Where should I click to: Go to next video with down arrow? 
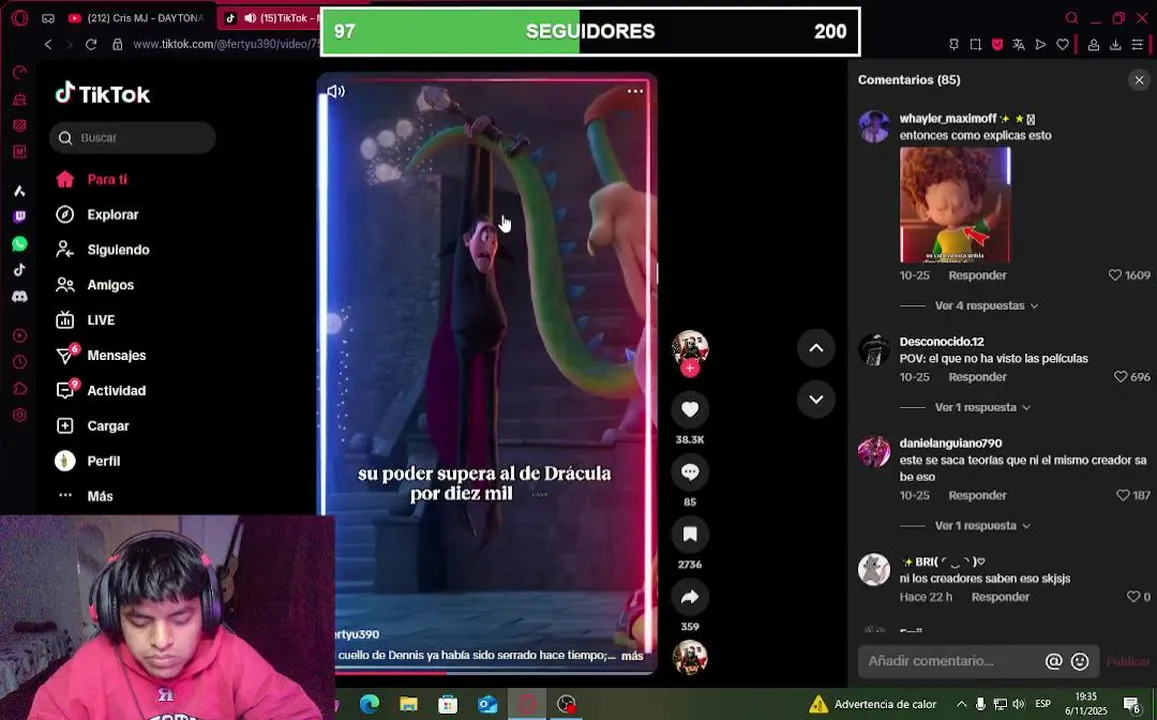coord(816,399)
